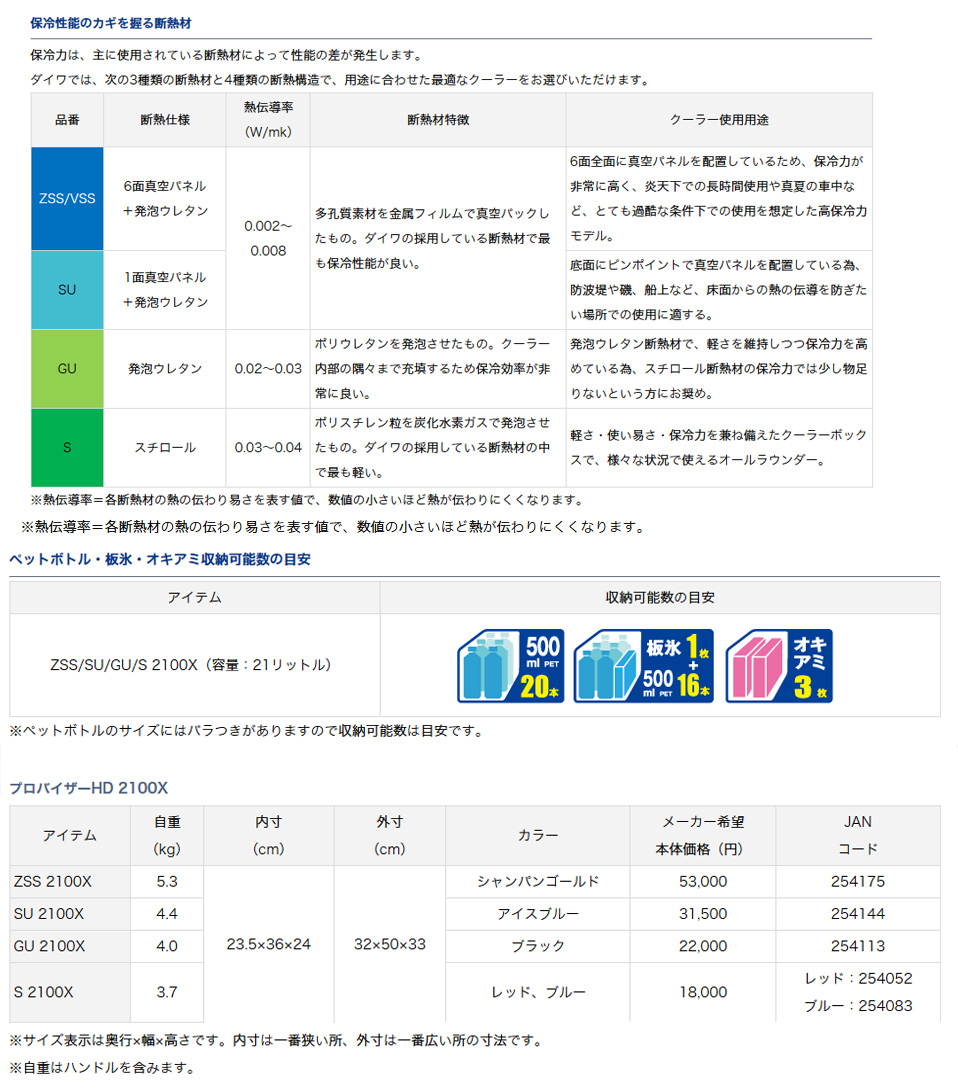
Task: Select the blue ZSS/VSS color cell
Action: click(x=67, y=198)
